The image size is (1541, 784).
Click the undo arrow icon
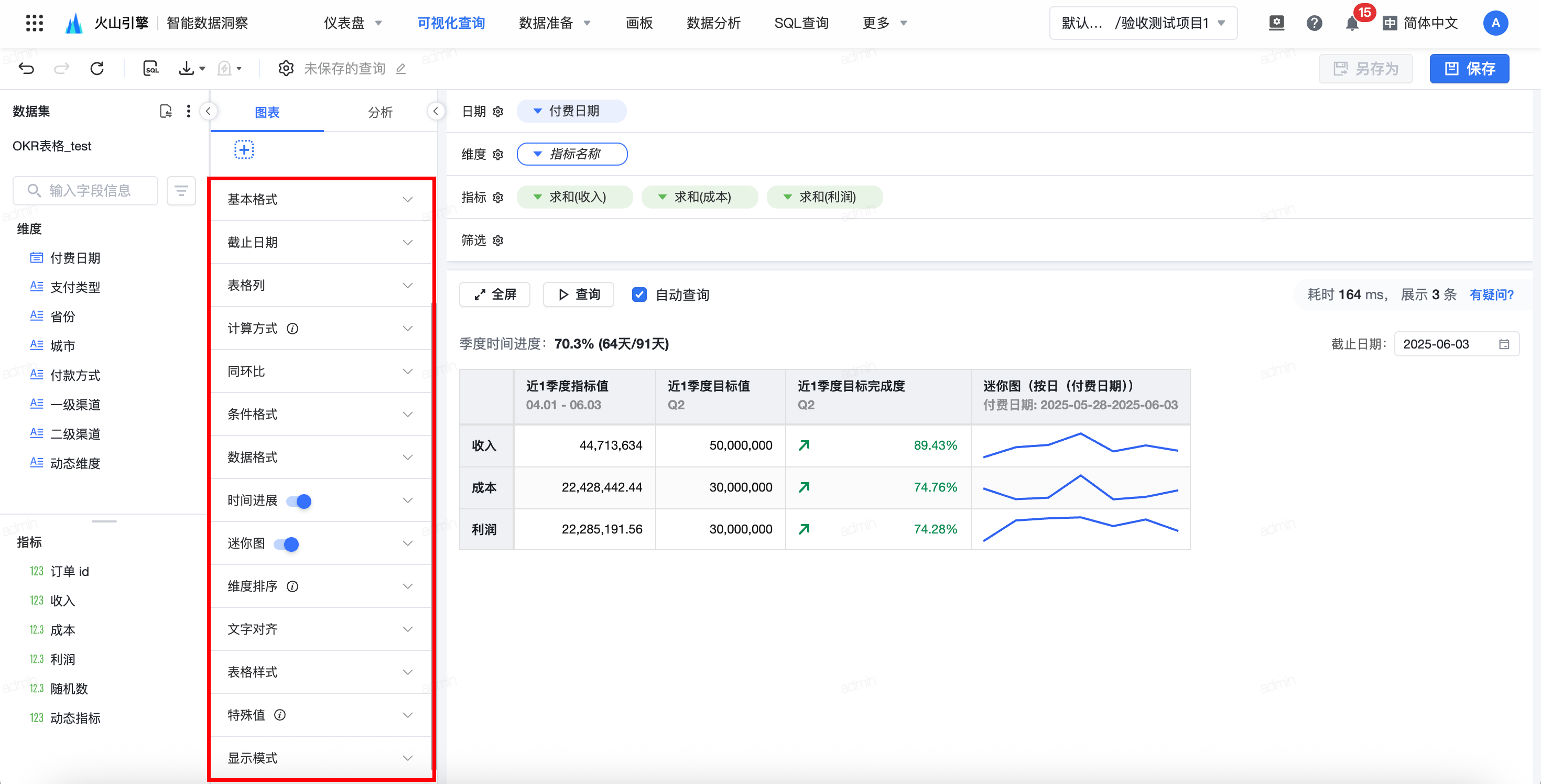pyautogui.click(x=26, y=68)
